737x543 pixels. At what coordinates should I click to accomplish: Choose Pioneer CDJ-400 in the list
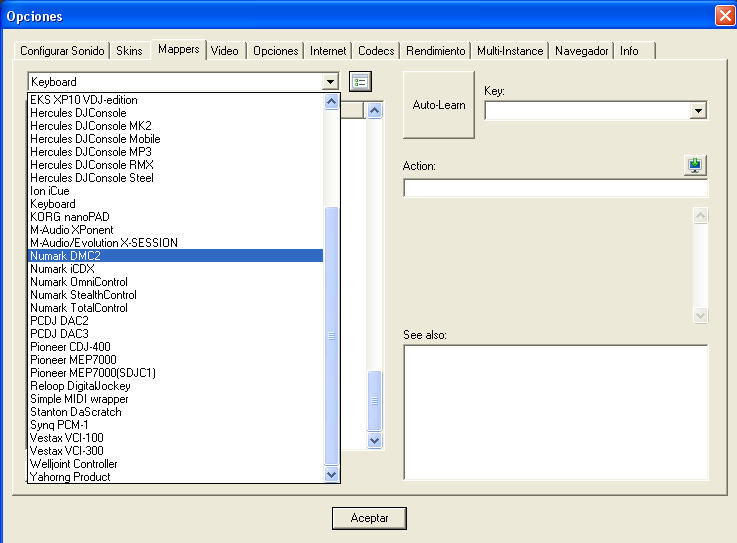click(70, 347)
